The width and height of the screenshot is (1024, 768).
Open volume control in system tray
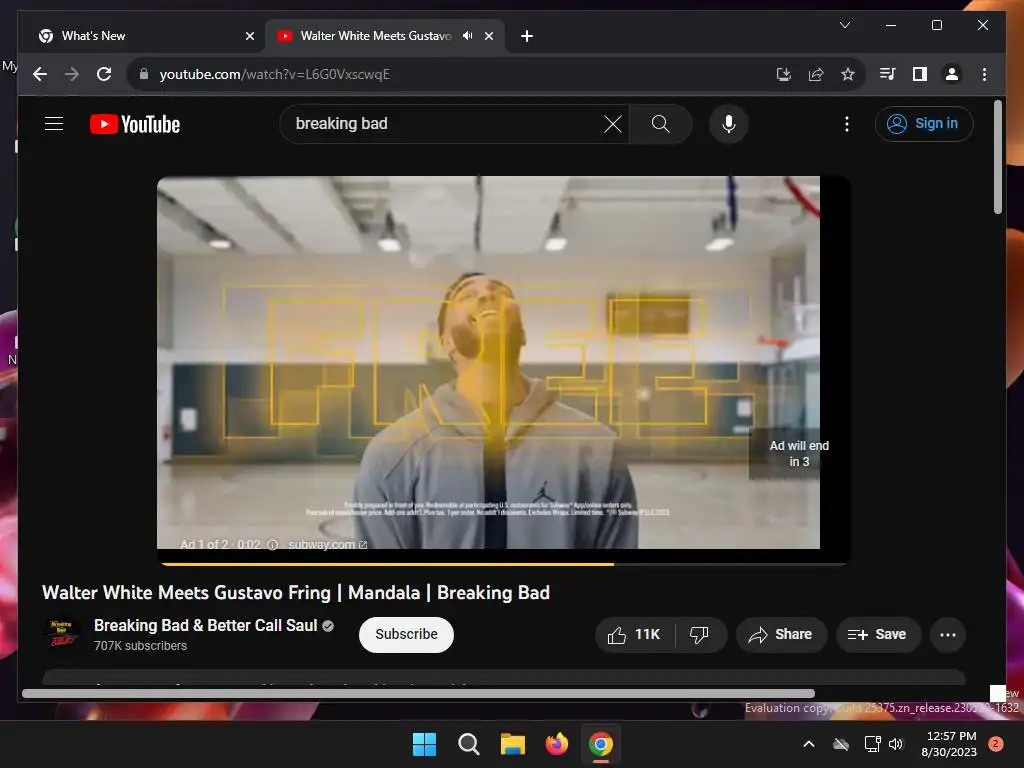tap(896, 744)
